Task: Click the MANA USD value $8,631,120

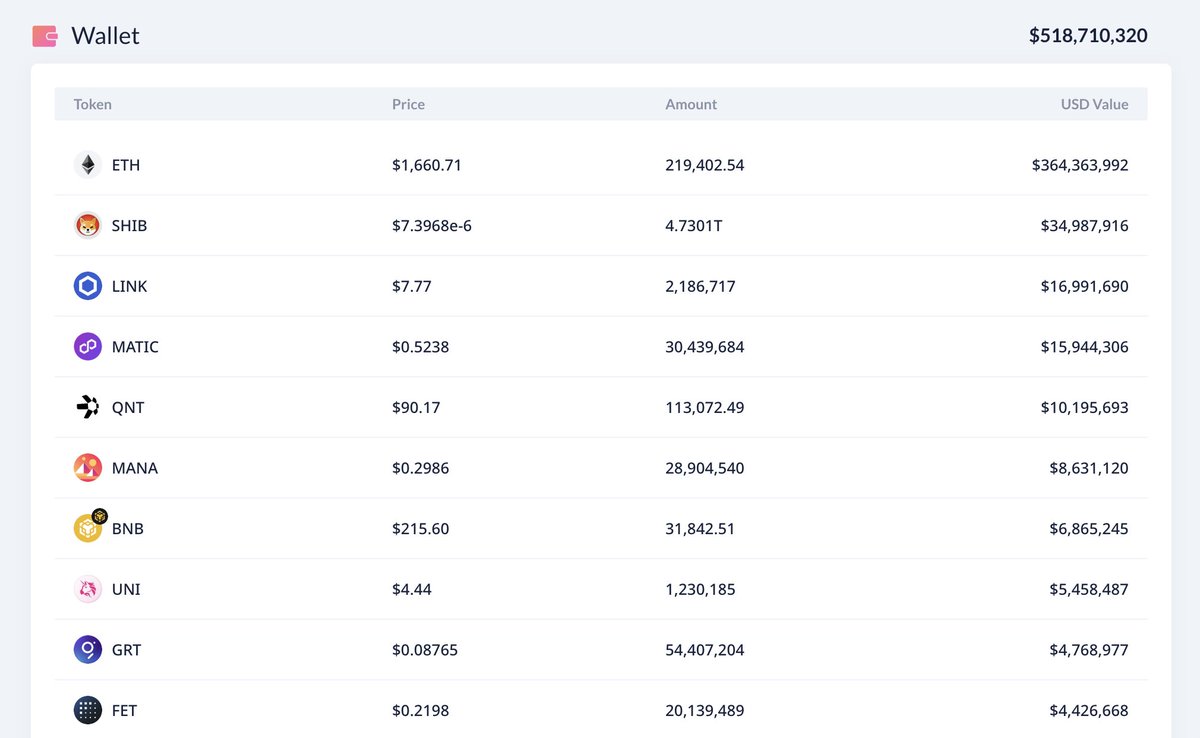Action: point(1089,468)
